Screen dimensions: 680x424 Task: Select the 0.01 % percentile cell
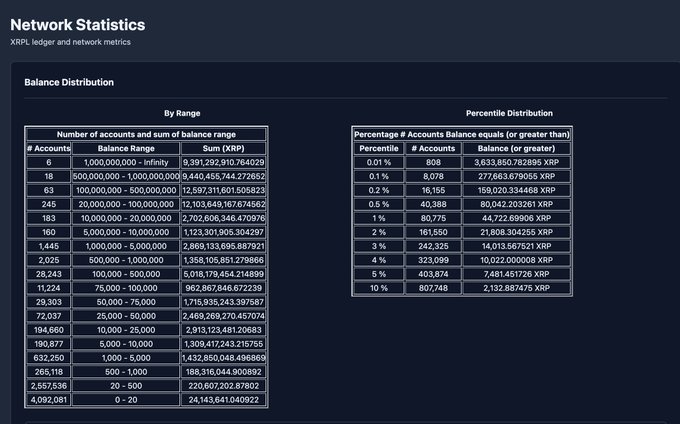click(379, 162)
